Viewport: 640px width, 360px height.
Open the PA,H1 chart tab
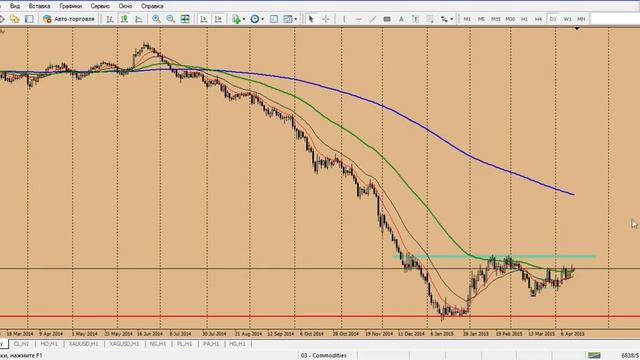point(211,344)
